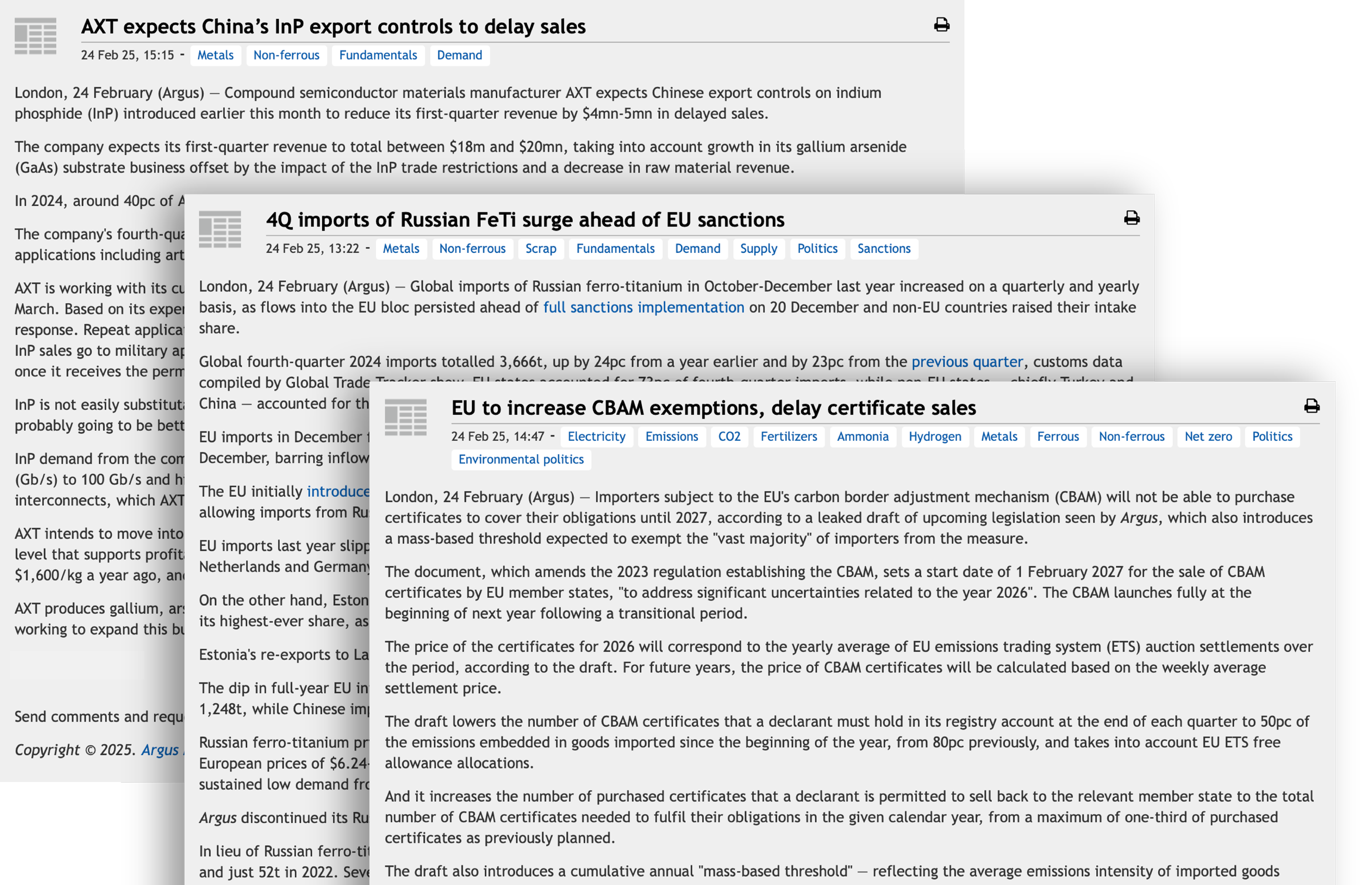Print the AXT InP export controls article
The image size is (1372, 885).
click(x=941, y=25)
